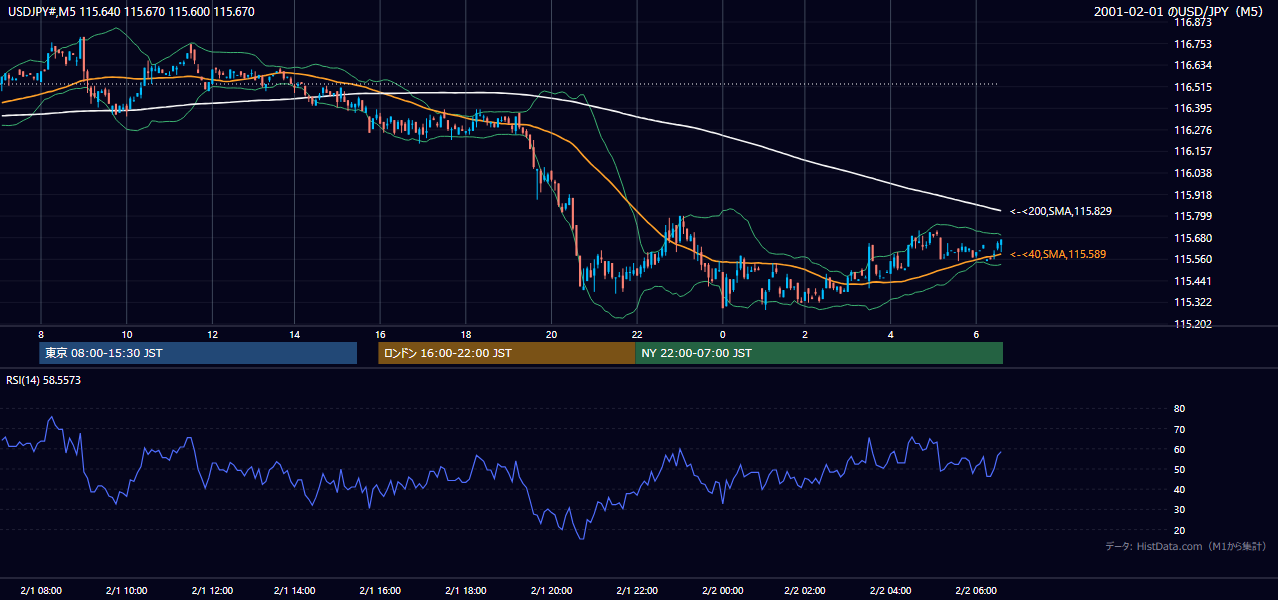Click the 2/2 00:00 time axis label
Screen dimensions: 1278x600
(722, 591)
